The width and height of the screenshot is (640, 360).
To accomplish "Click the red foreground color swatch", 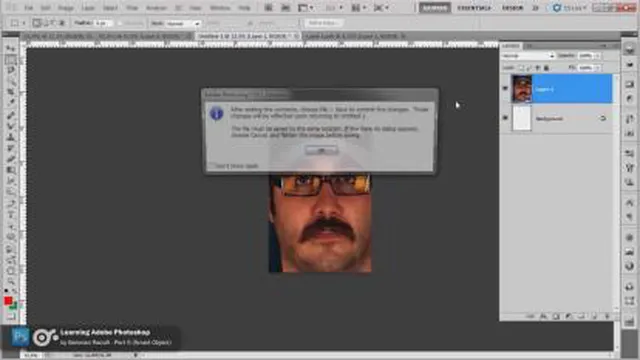I will pyautogui.click(x=8, y=301).
